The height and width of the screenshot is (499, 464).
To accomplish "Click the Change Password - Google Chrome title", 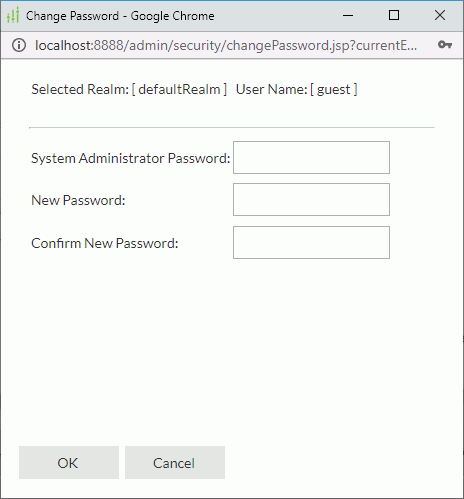I will click(120, 16).
